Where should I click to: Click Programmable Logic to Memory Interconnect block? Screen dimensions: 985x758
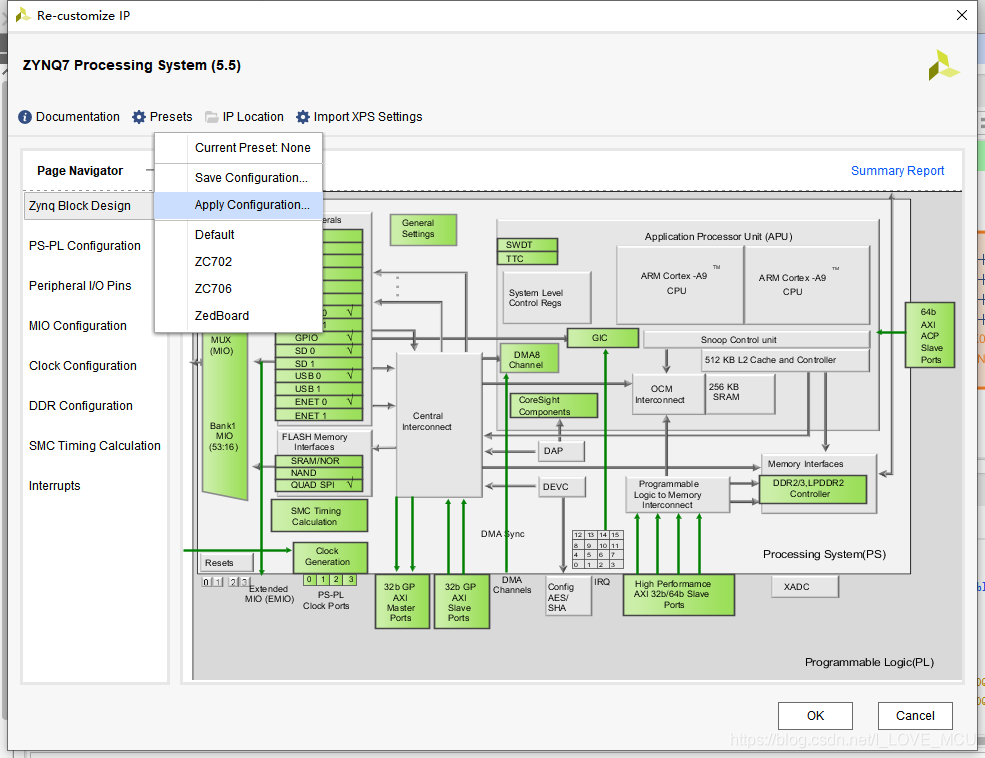677,495
